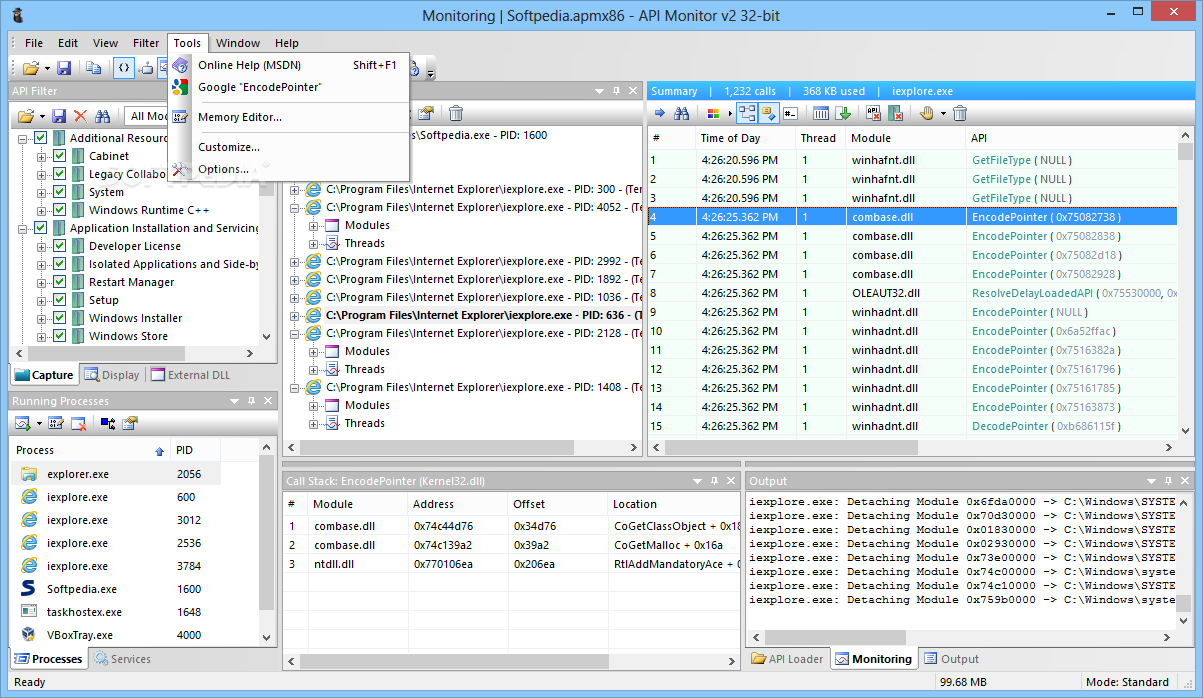
Task: Open the File menu
Action: (x=34, y=43)
